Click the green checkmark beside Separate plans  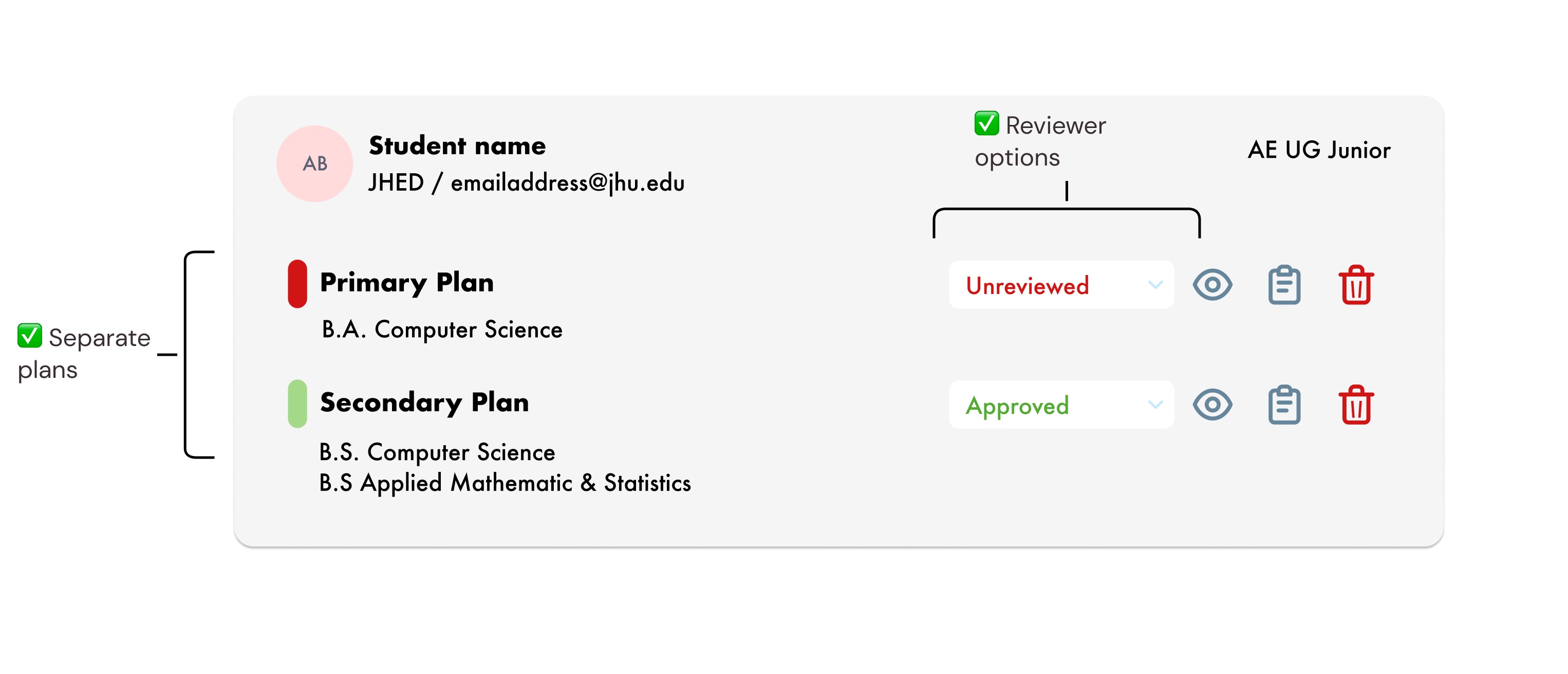(29, 336)
